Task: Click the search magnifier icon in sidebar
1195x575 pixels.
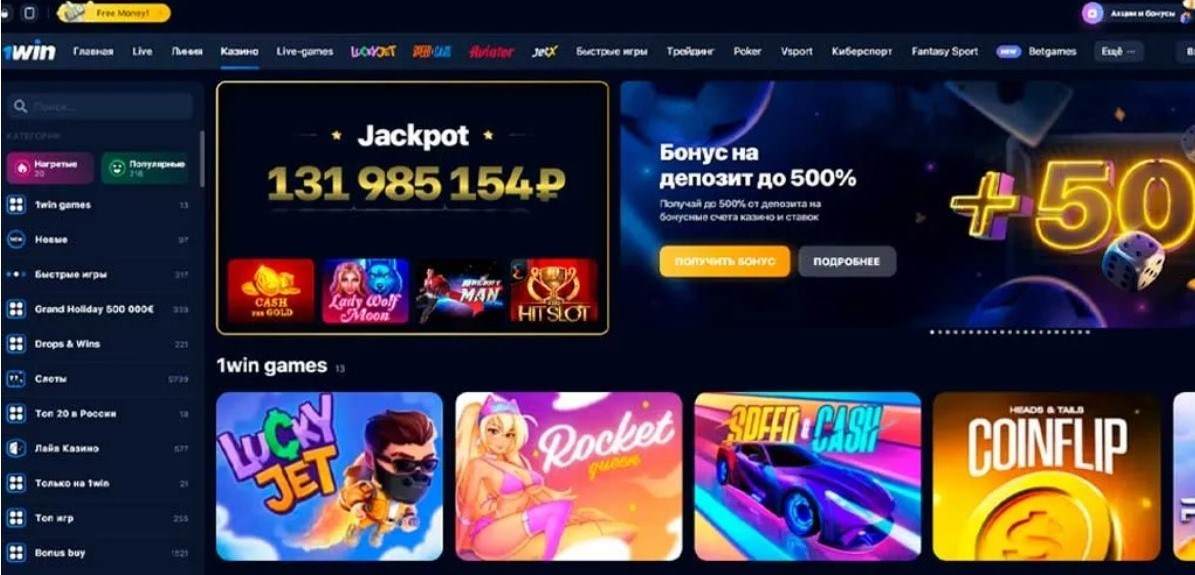Action: [21, 106]
